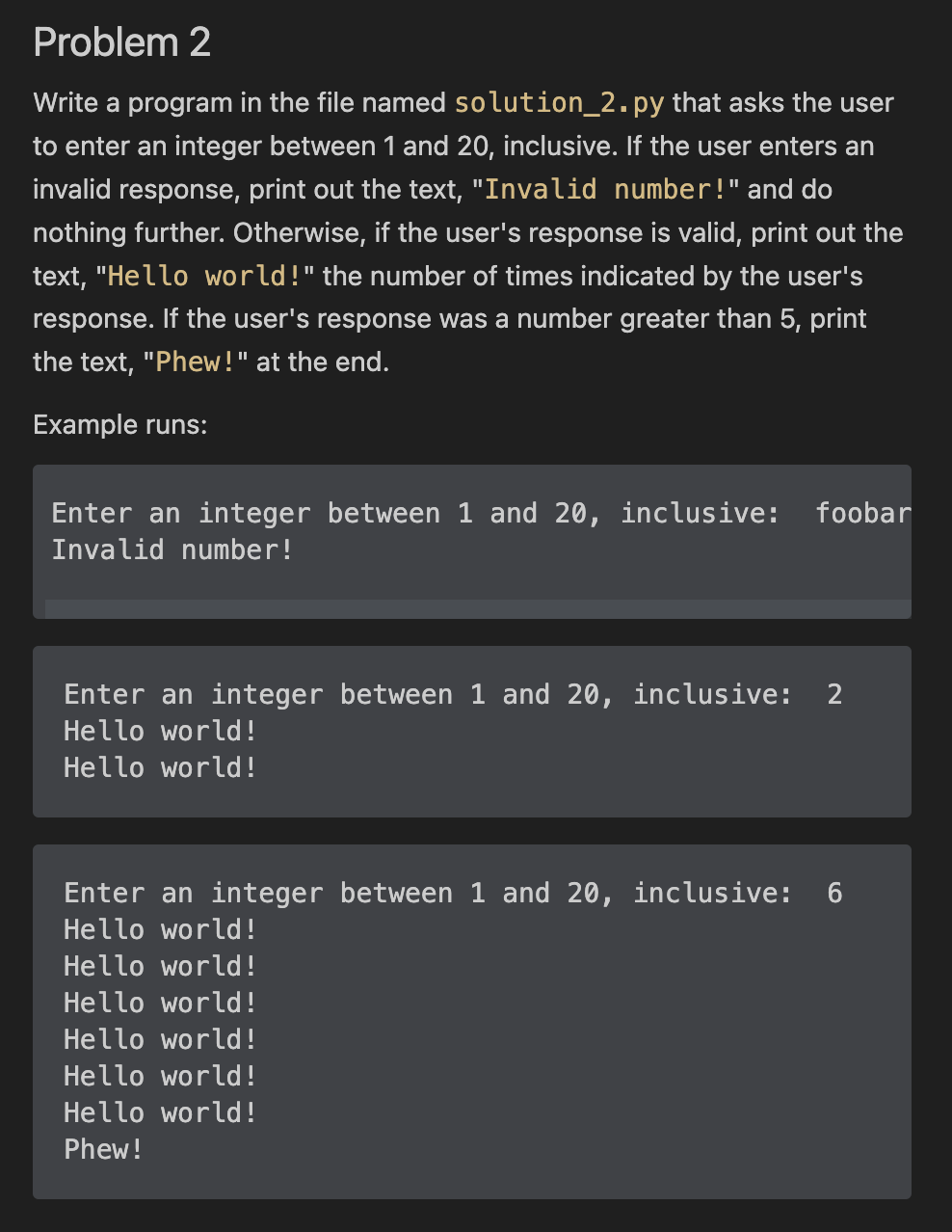Viewport: 952px width, 1232px height.
Task: Click the "Hello world!" inline code in description
Action: tap(204, 276)
